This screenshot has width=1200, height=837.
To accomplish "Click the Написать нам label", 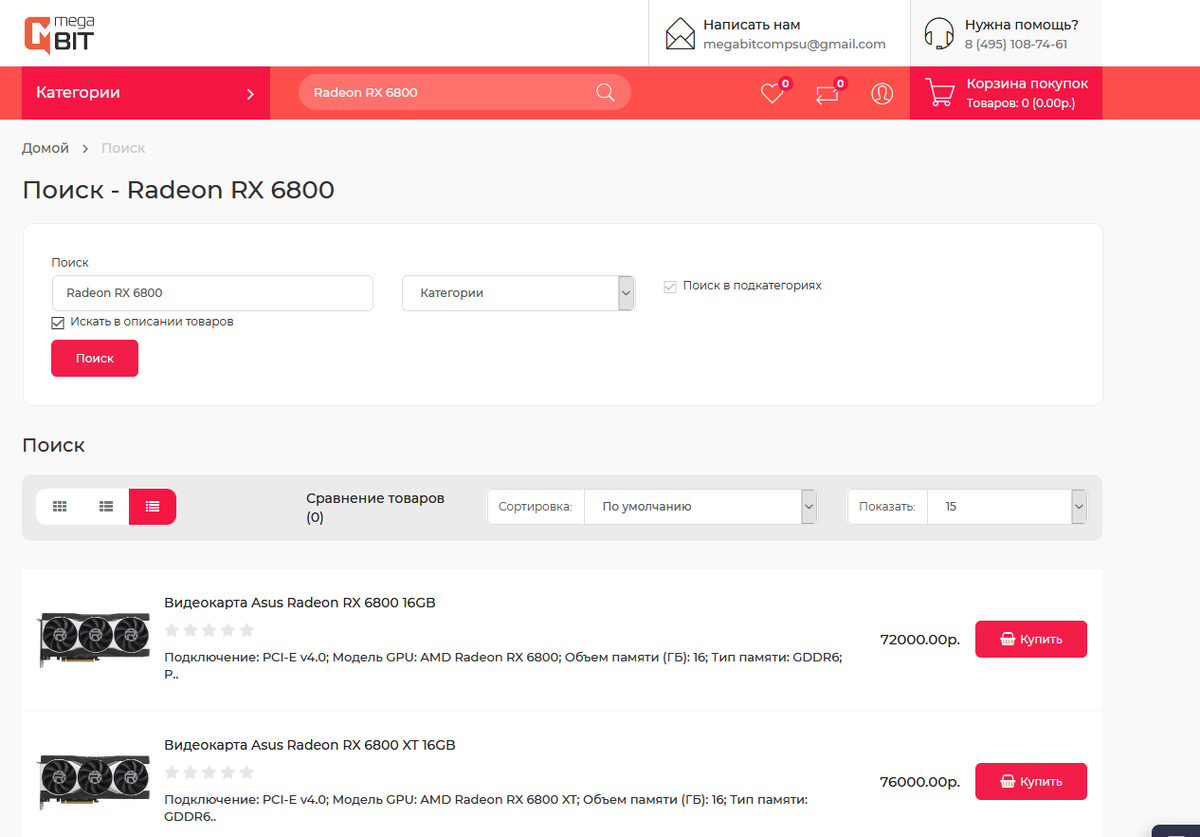I will (x=752, y=25).
